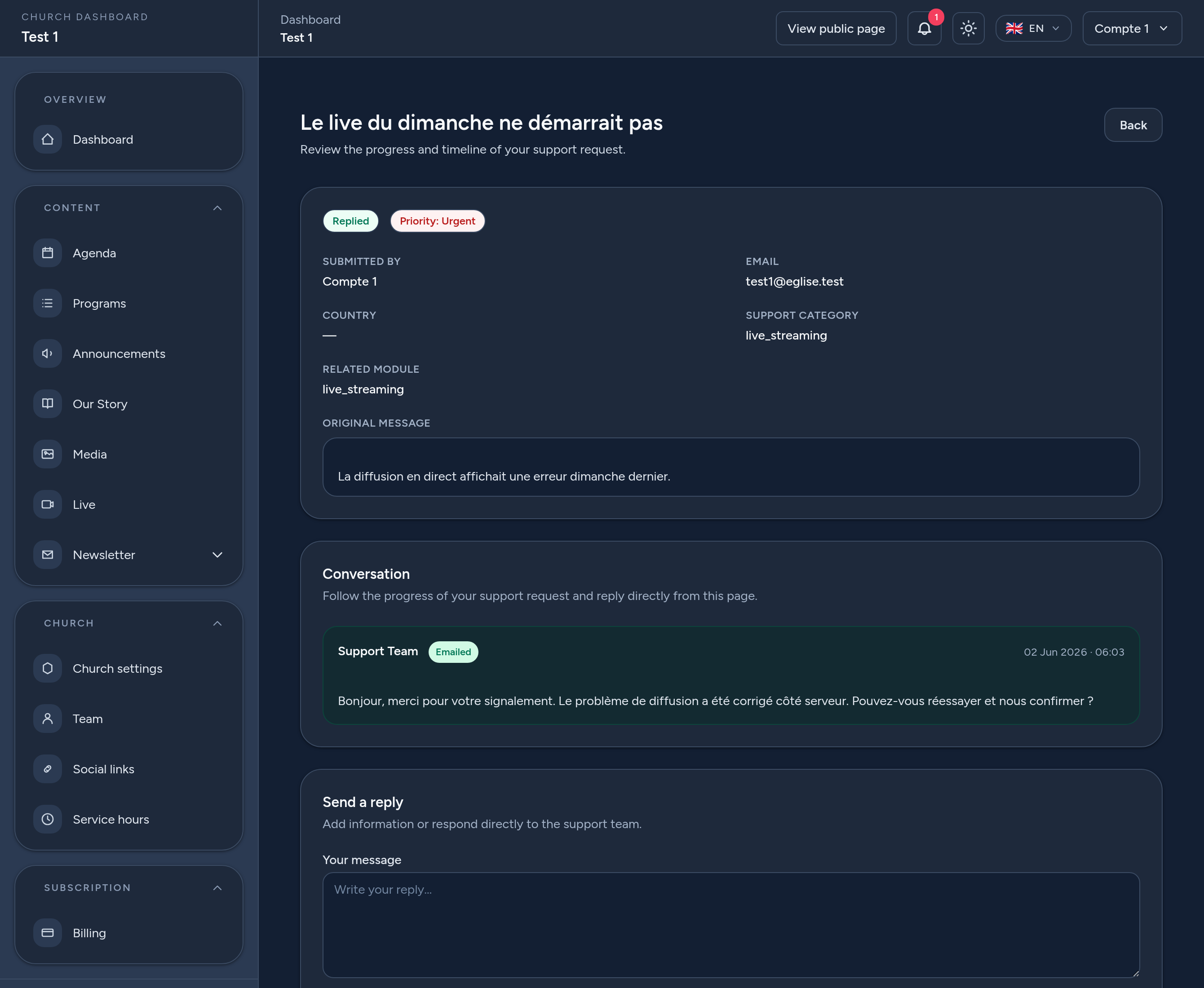Click the support category value live_streaming
Screen dimensions: 1204x988
[x=786, y=336]
